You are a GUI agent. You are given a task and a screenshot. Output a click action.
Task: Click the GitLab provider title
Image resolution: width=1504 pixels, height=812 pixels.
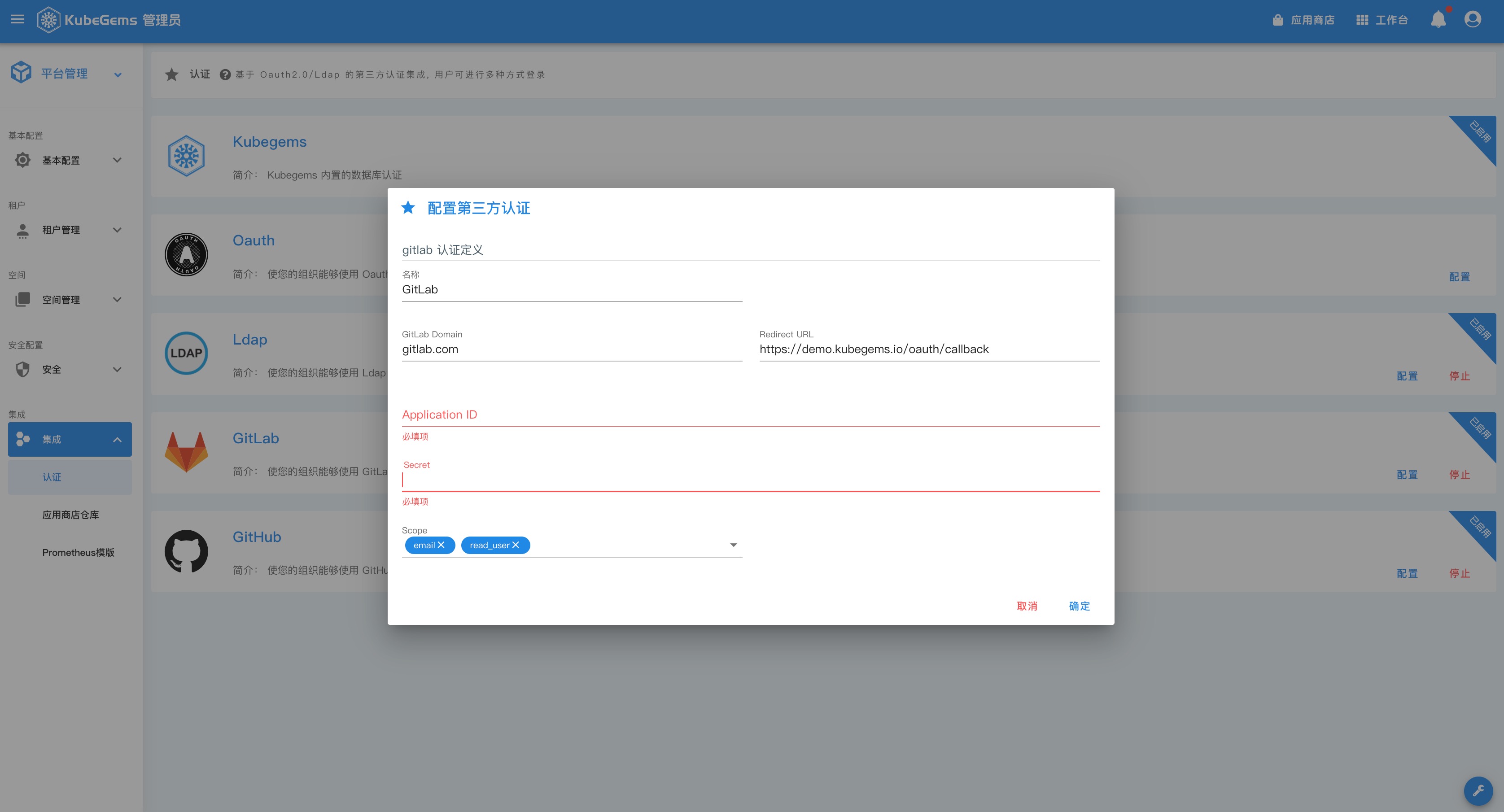click(256, 438)
